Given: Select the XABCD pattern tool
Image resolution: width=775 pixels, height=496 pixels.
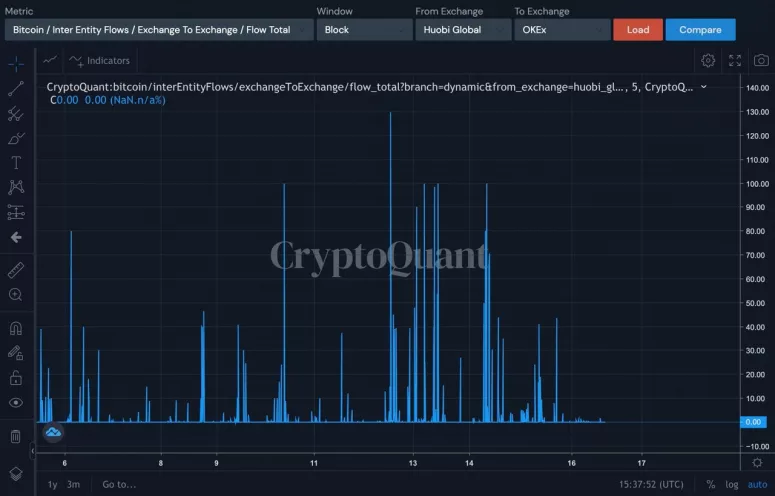Looking at the screenshot, I should click(16, 187).
